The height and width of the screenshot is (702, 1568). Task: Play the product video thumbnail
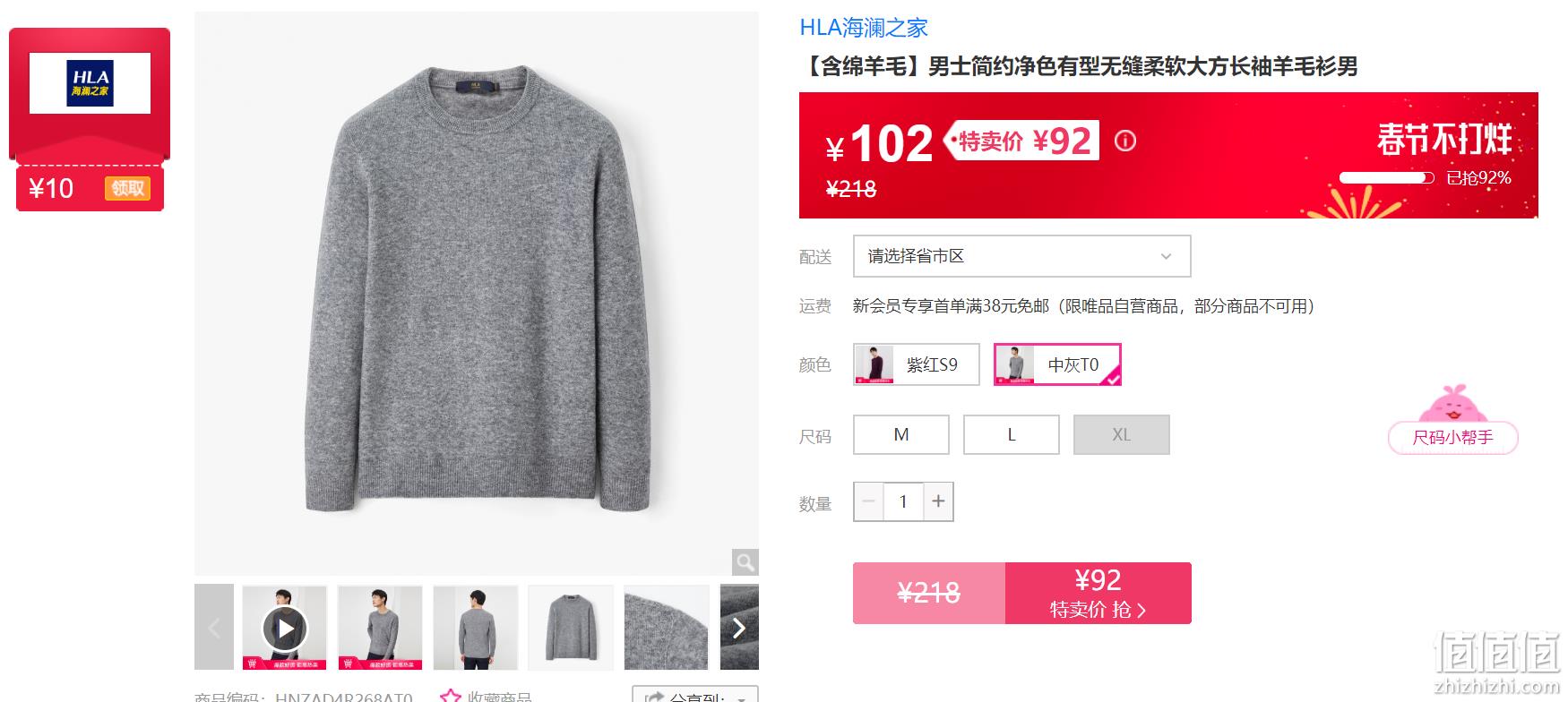point(285,628)
